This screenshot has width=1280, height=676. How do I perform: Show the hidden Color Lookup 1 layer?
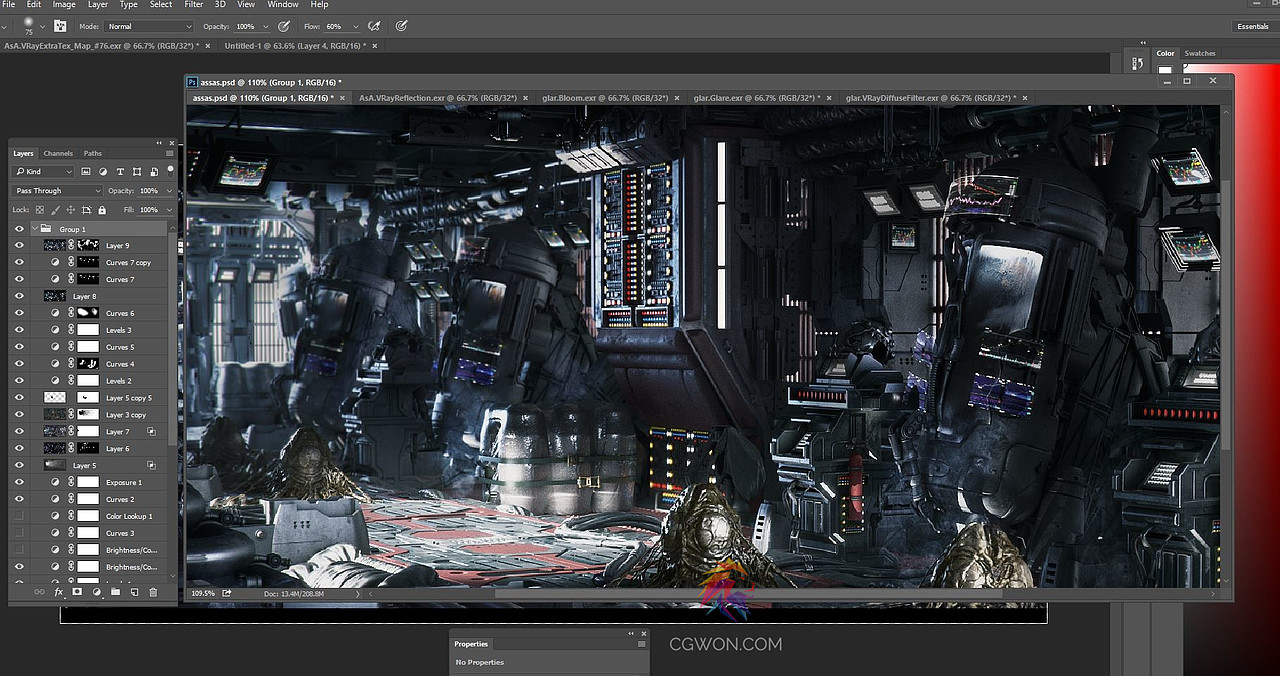(x=19, y=516)
